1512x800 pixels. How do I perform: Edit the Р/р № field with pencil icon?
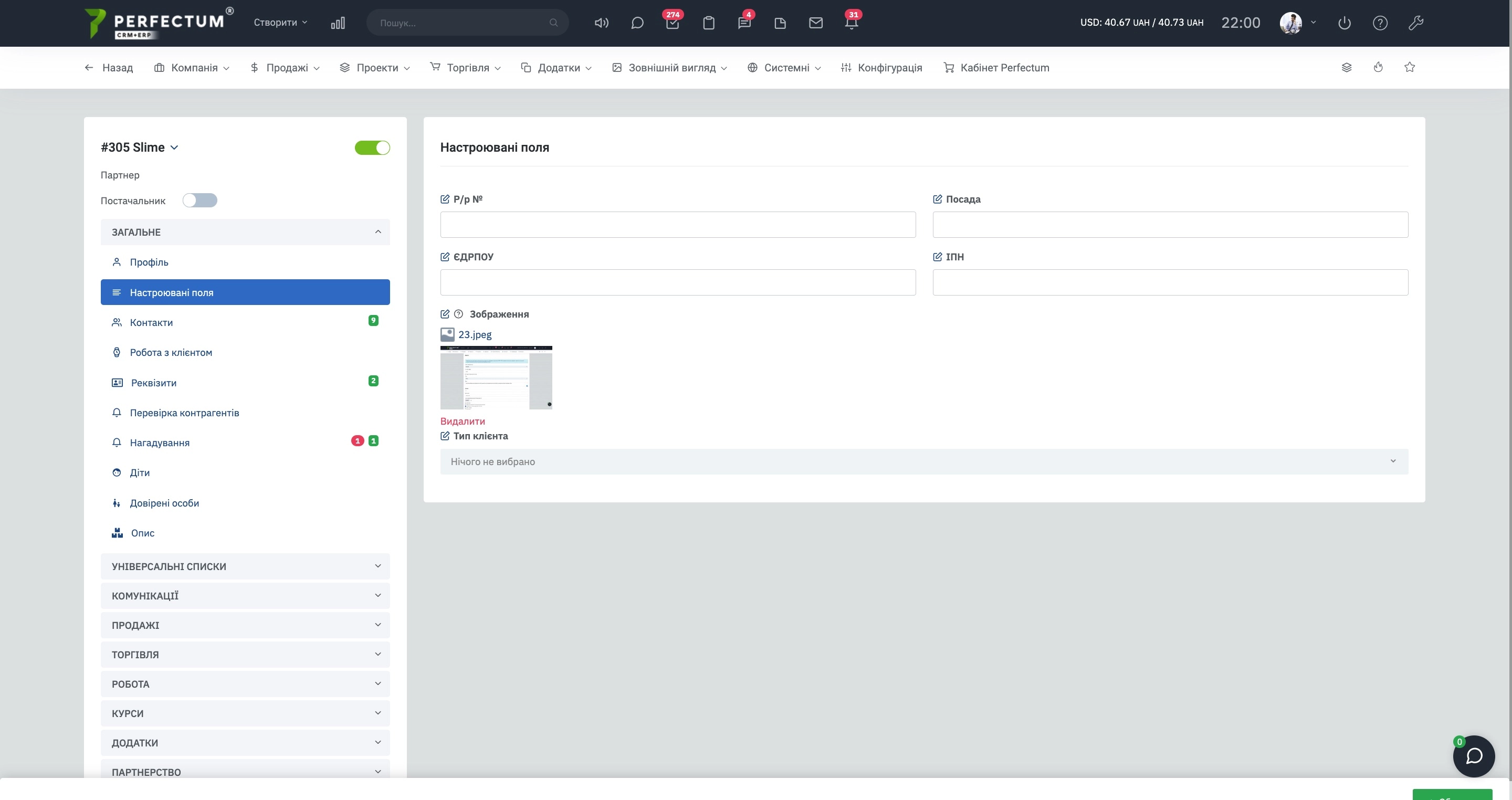[x=445, y=199]
